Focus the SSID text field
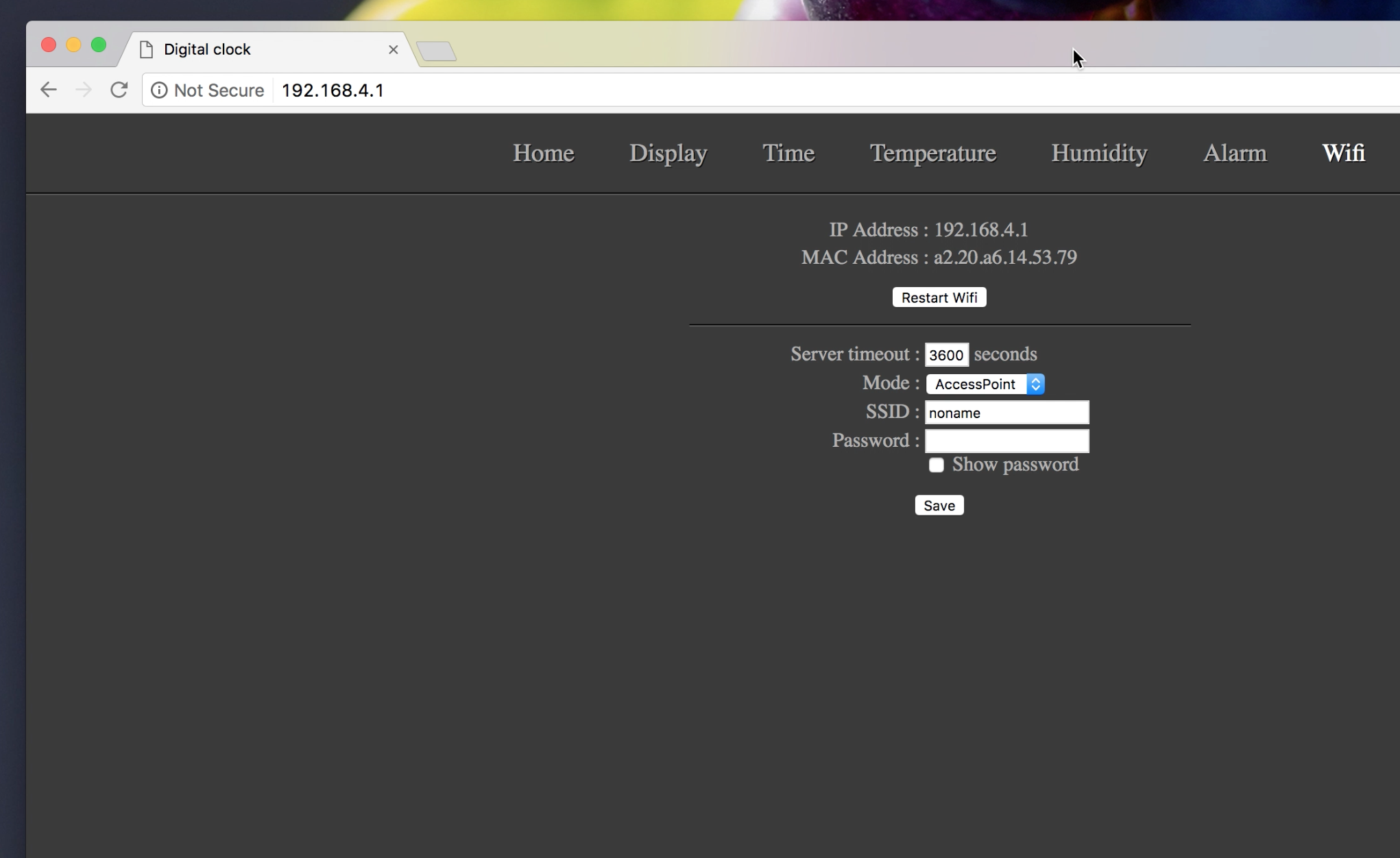 pos(1006,413)
